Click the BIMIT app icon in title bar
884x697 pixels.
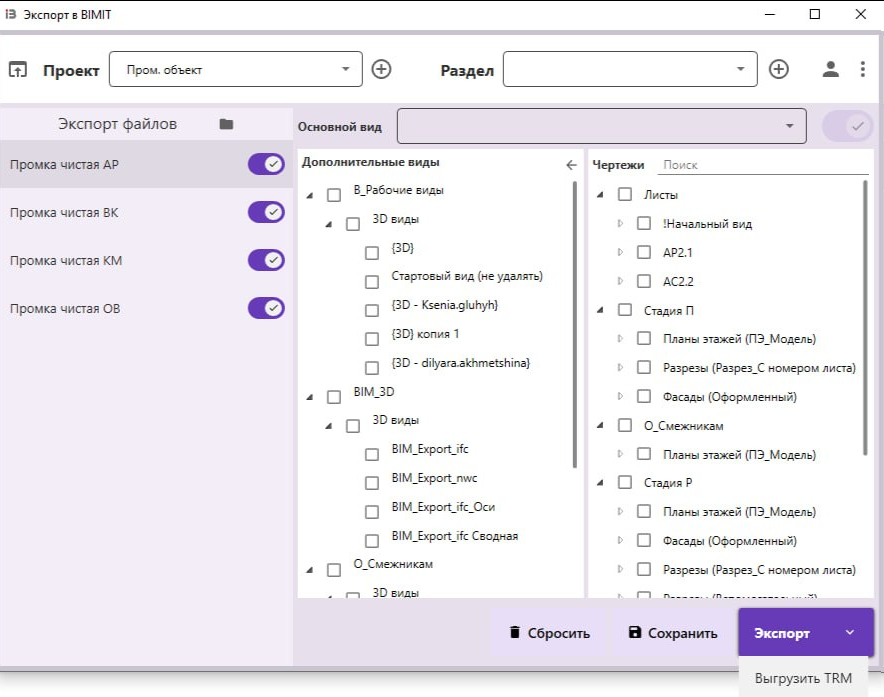[11, 14]
